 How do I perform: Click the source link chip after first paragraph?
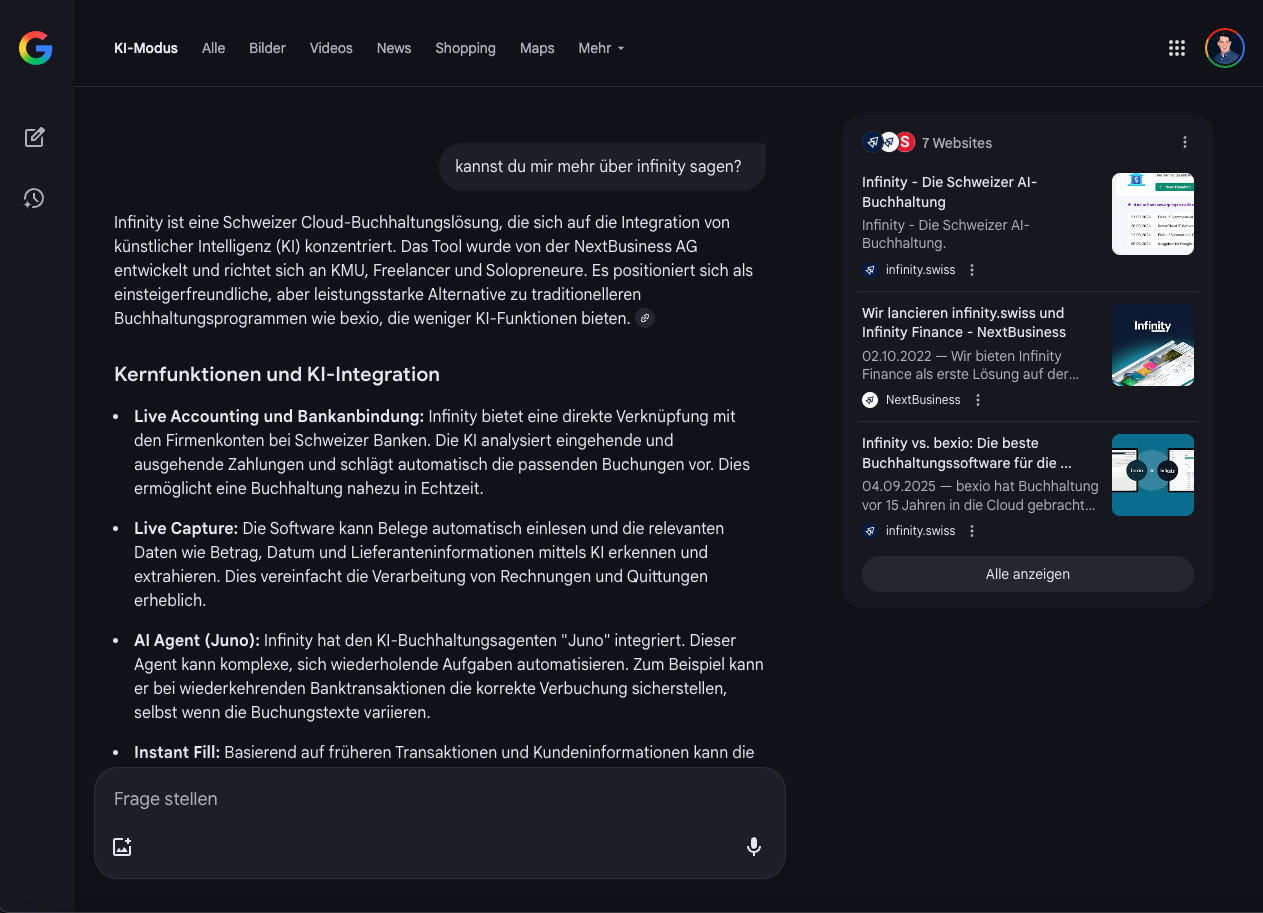[645, 318]
